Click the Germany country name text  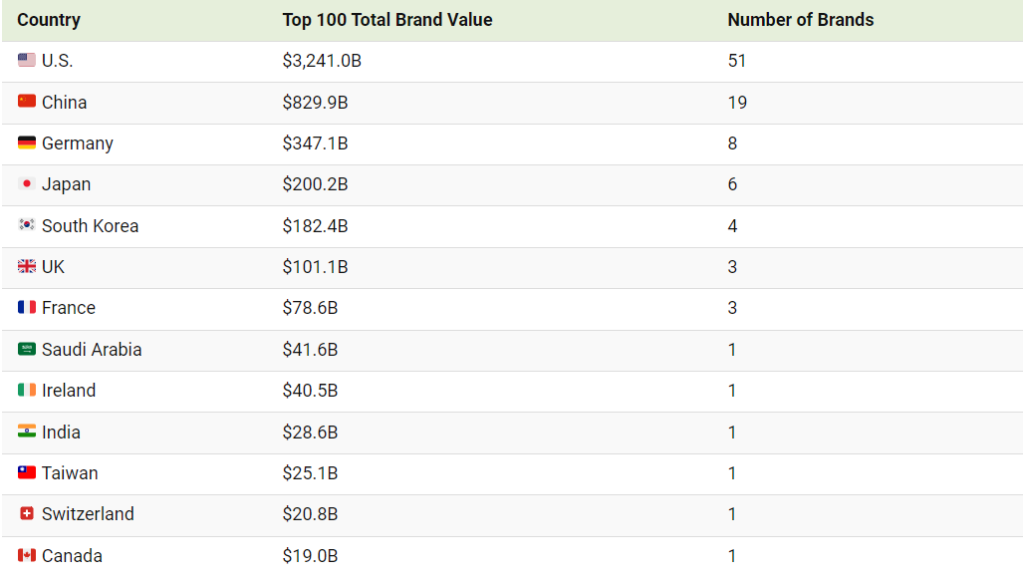78,144
